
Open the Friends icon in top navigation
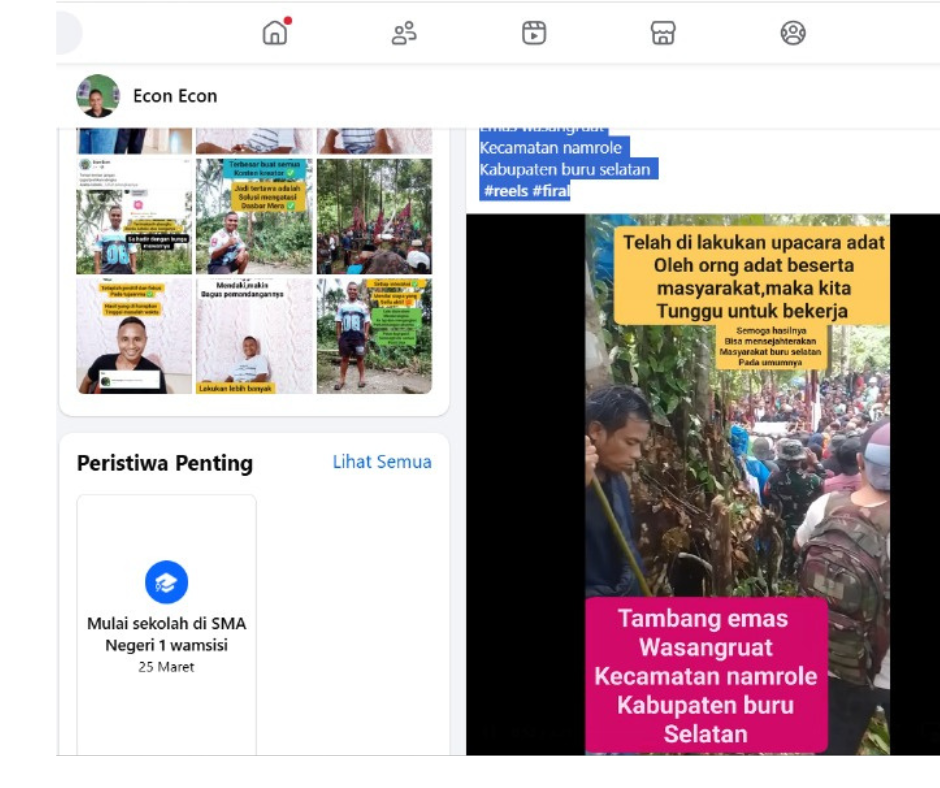pyautogui.click(x=404, y=33)
